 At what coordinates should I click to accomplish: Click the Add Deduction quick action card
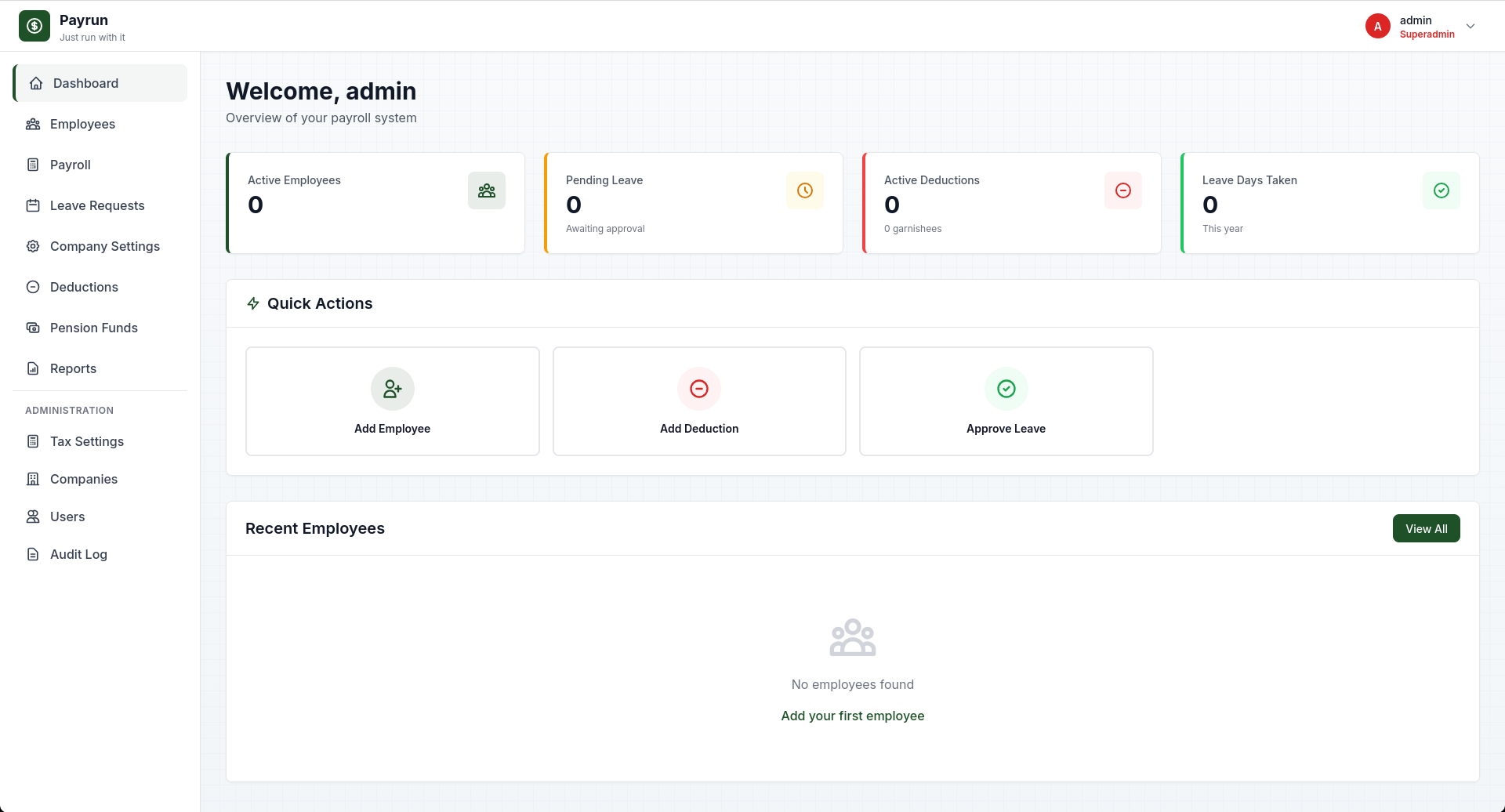coord(698,401)
